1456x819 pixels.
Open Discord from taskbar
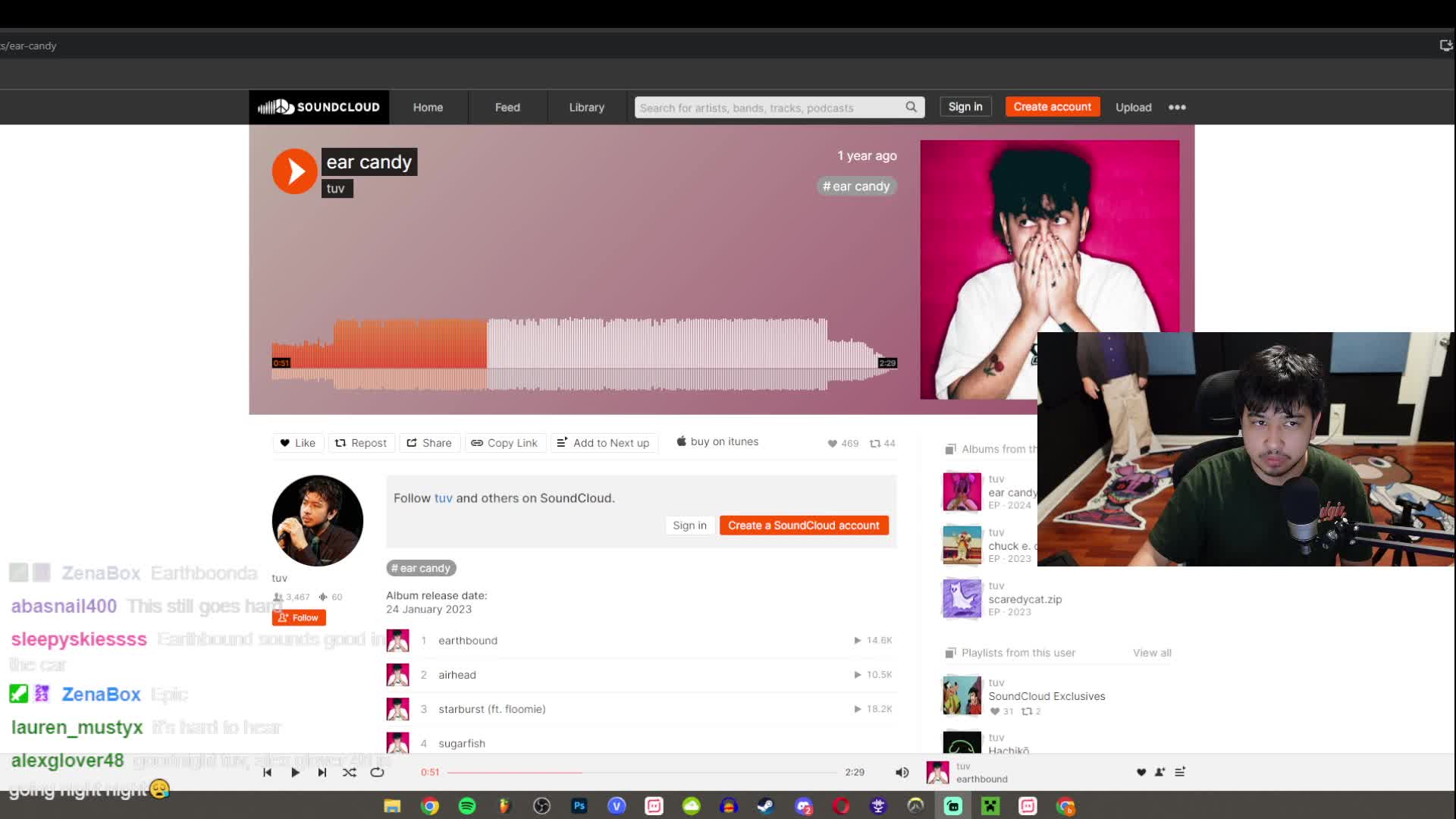click(804, 805)
